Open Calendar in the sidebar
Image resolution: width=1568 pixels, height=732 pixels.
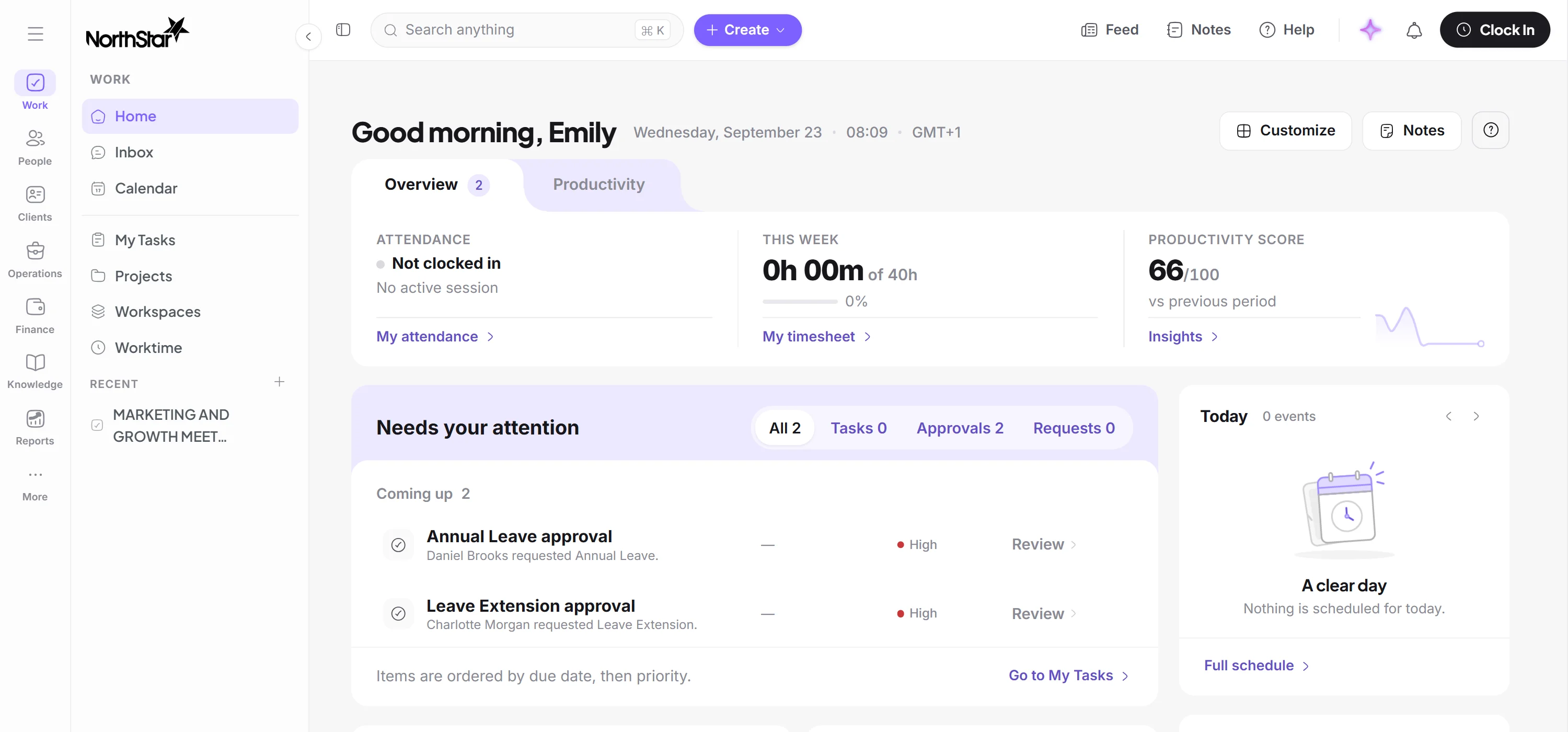(x=191, y=189)
